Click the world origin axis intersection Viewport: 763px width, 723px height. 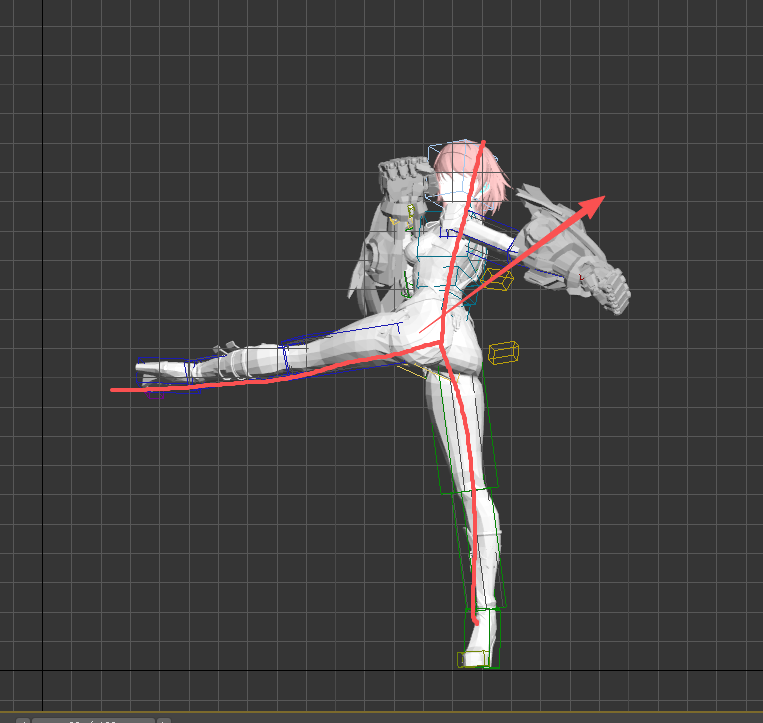42,669
